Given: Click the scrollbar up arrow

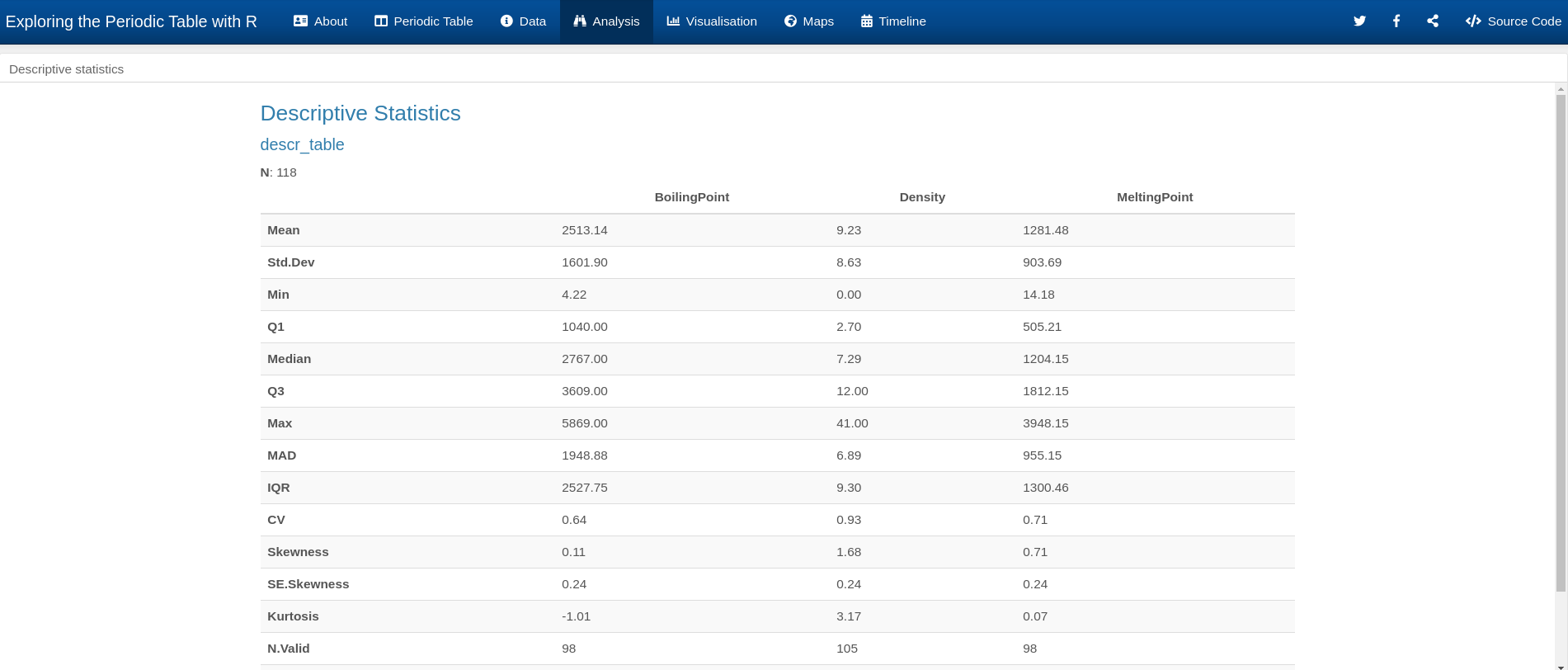Looking at the screenshot, I should click(1561, 88).
